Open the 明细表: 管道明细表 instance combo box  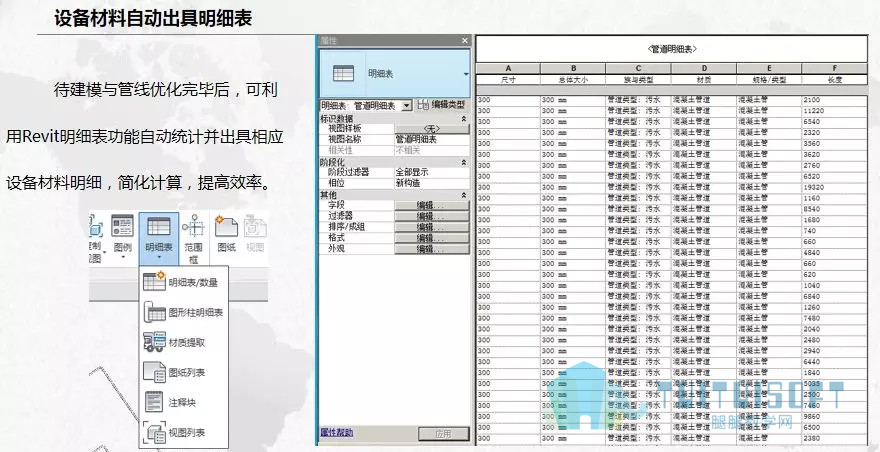(366, 106)
